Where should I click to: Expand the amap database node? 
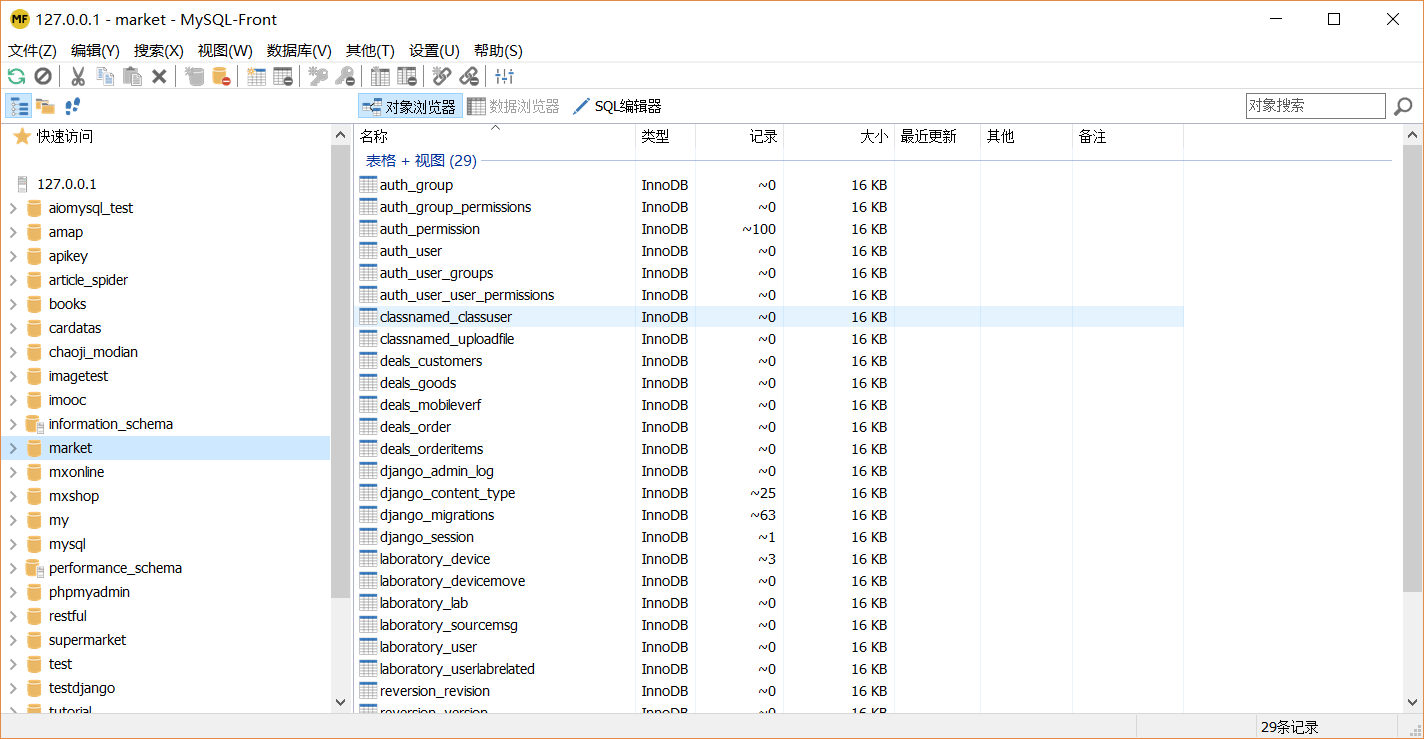(13, 232)
